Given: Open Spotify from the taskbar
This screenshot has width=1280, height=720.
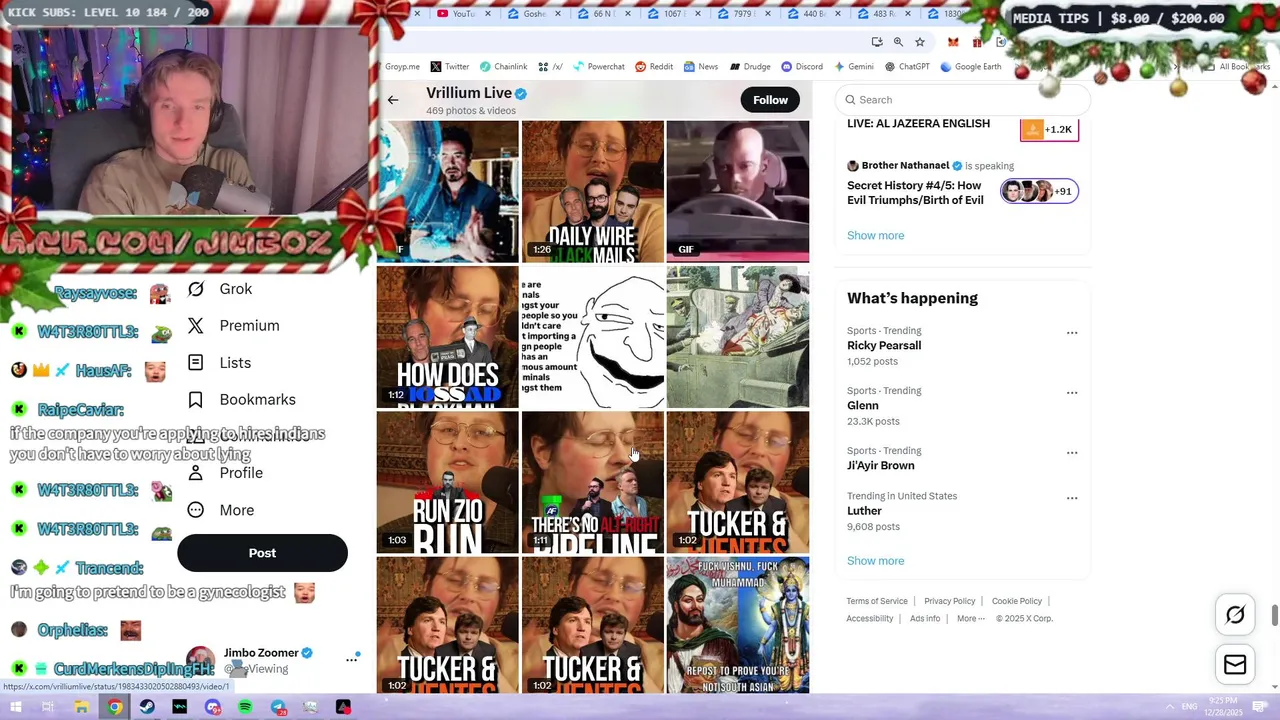Looking at the screenshot, I should [x=245, y=707].
